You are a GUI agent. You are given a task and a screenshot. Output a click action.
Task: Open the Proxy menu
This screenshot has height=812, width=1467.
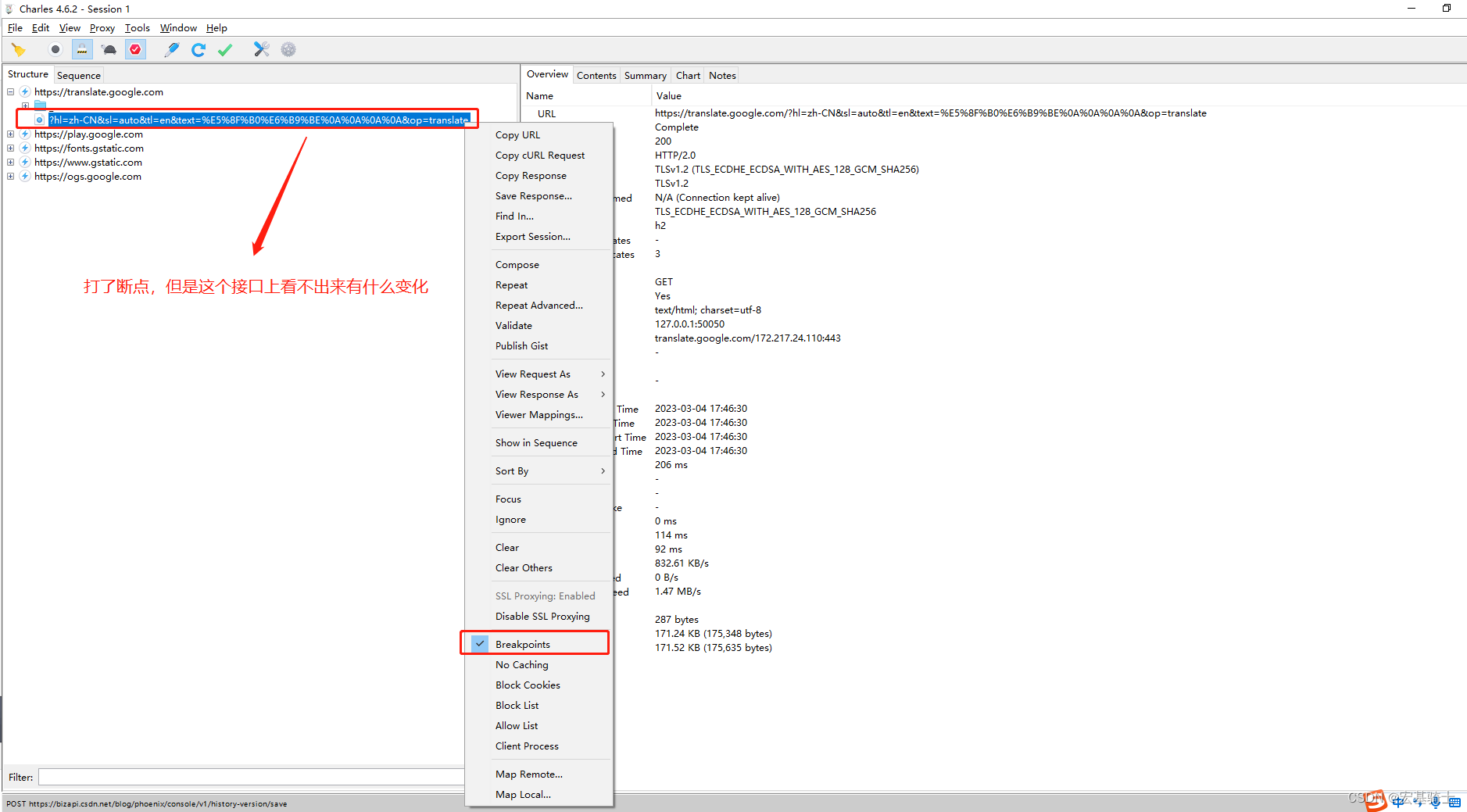point(102,28)
